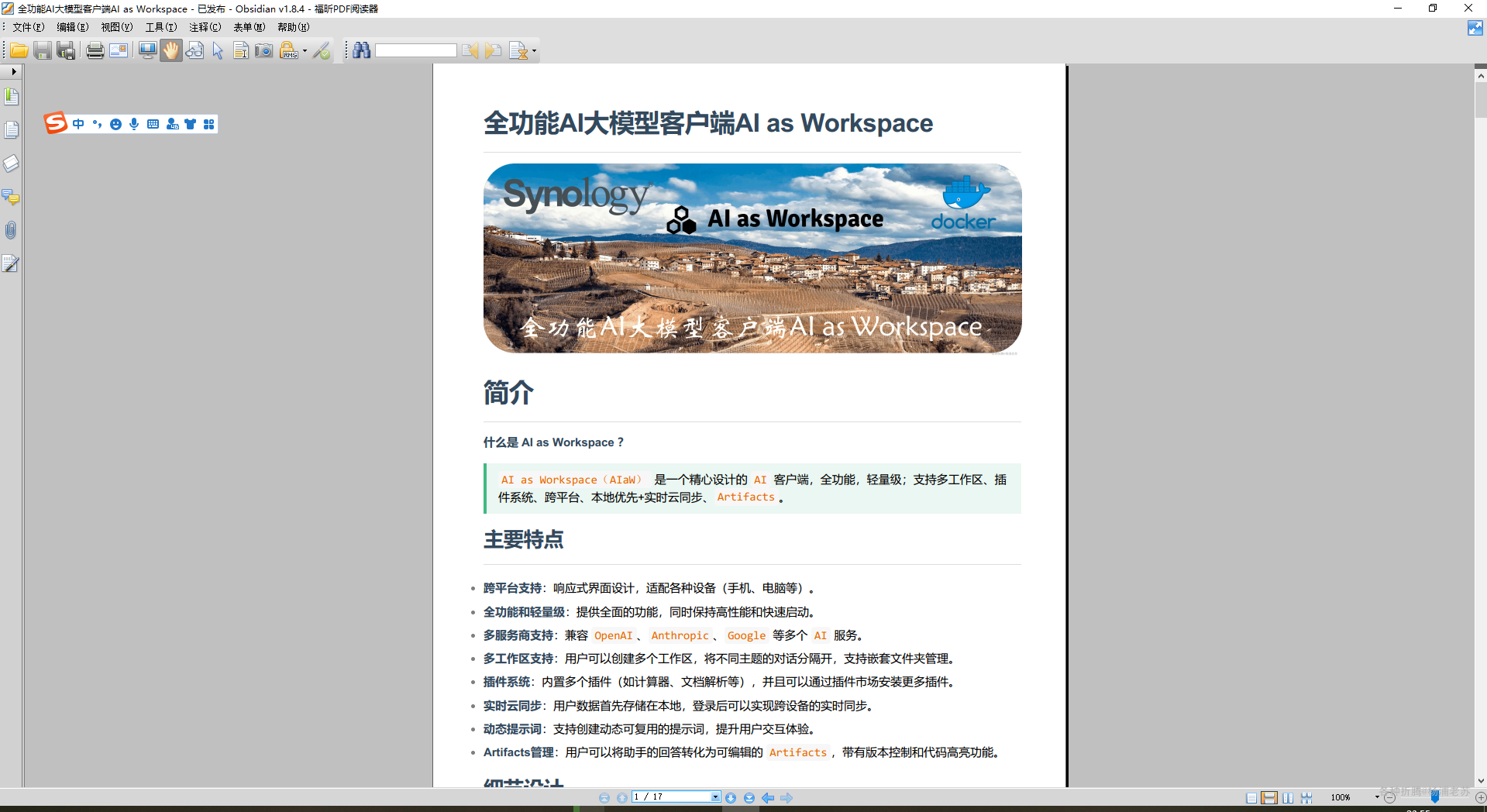The height and width of the screenshot is (812, 1487).
Task: Toggle Chinese punctuation mode on Sogou bar
Action: pyautogui.click(x=97, y=124)
